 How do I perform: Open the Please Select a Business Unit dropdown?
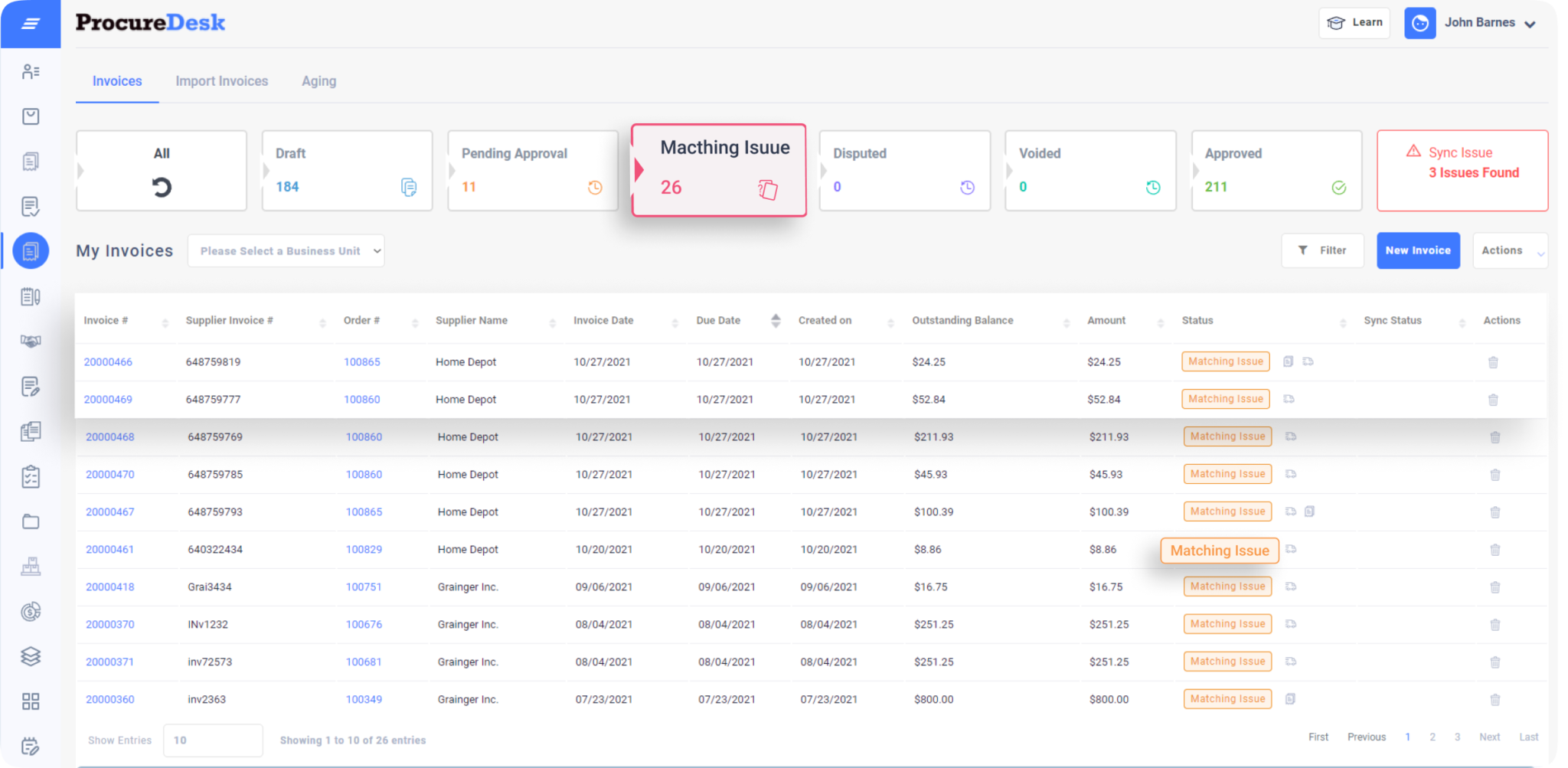coord(286,250)
